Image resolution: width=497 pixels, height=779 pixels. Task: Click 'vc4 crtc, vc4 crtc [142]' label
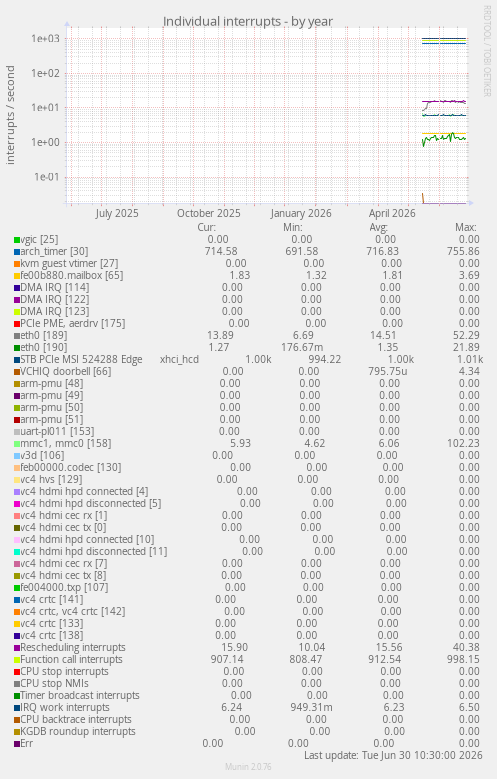coord(73,612)
